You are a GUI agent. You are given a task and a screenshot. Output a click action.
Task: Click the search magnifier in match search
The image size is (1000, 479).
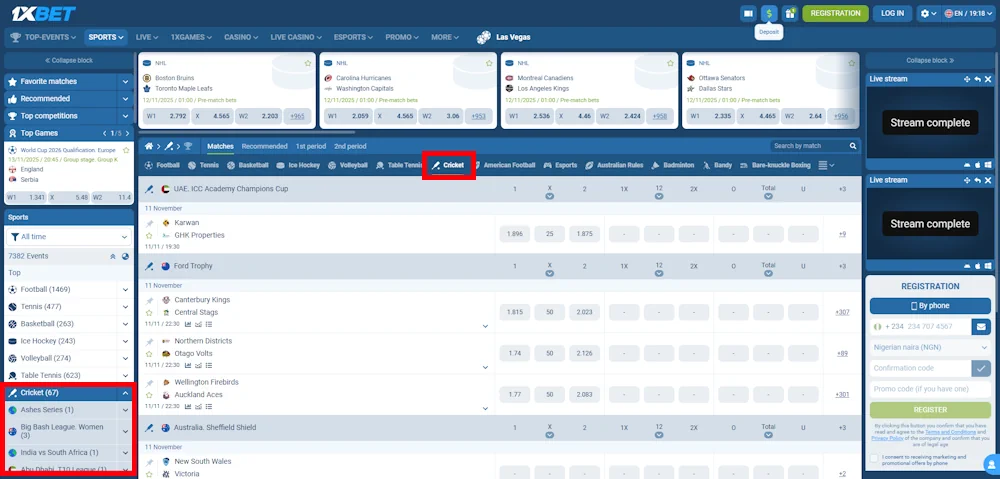pos(853,146)
